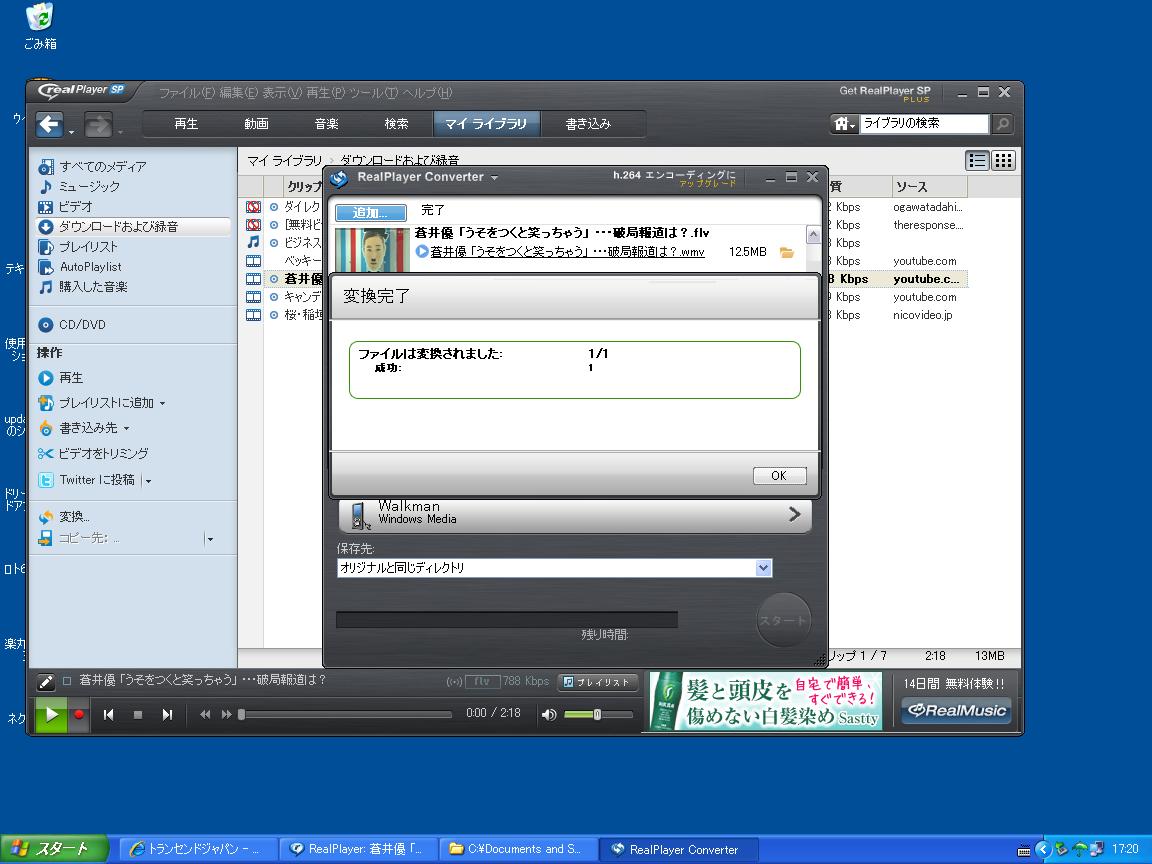Click the forward arrow navigation button
1152x864 pixels.
click(x=98, y=124)
